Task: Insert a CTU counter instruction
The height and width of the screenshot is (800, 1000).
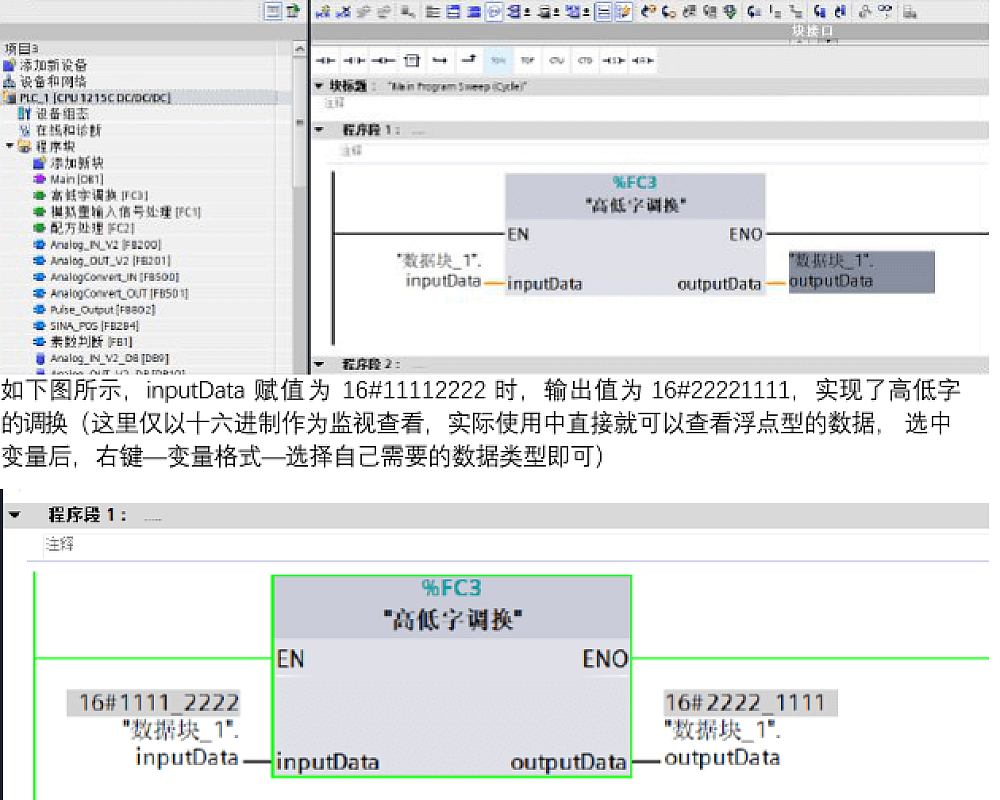Action: click(556, 61)
